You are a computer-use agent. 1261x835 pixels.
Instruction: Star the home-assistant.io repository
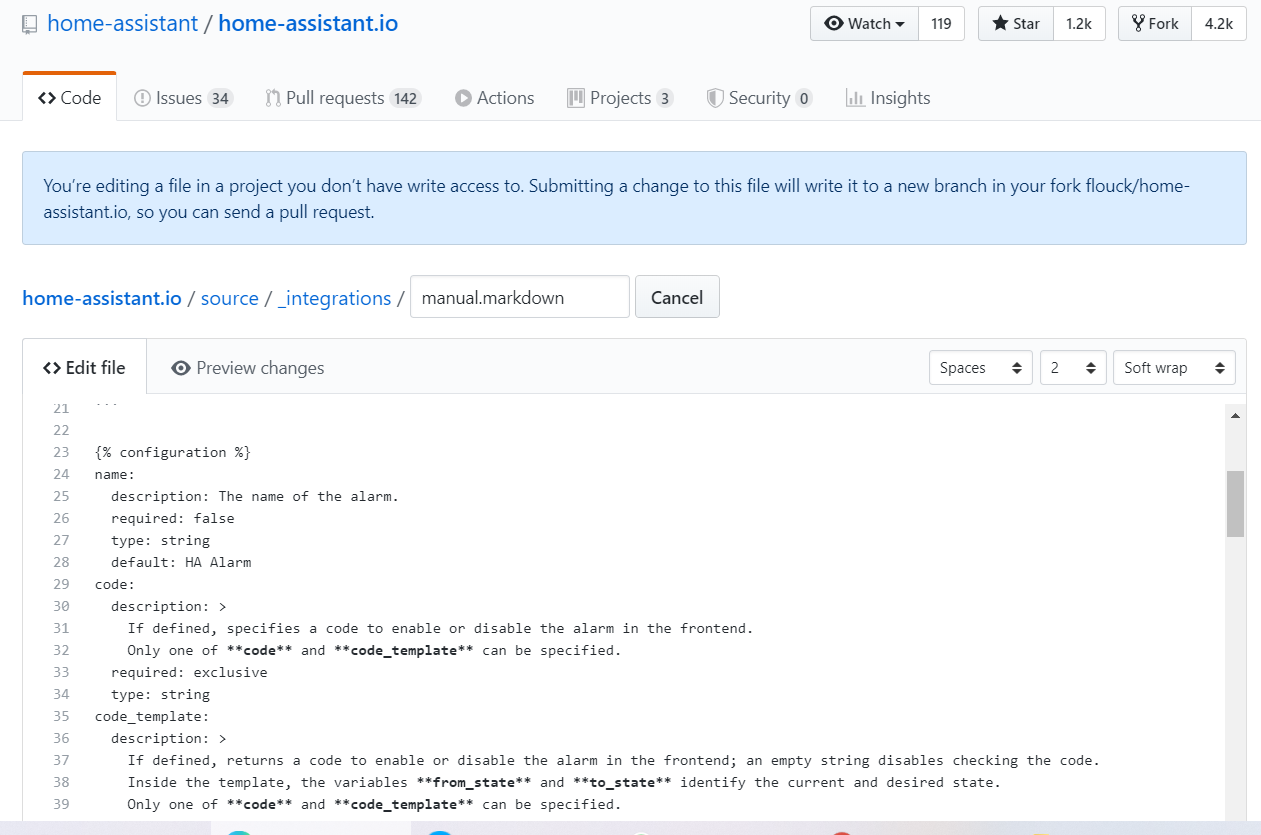pos(1016,24)
